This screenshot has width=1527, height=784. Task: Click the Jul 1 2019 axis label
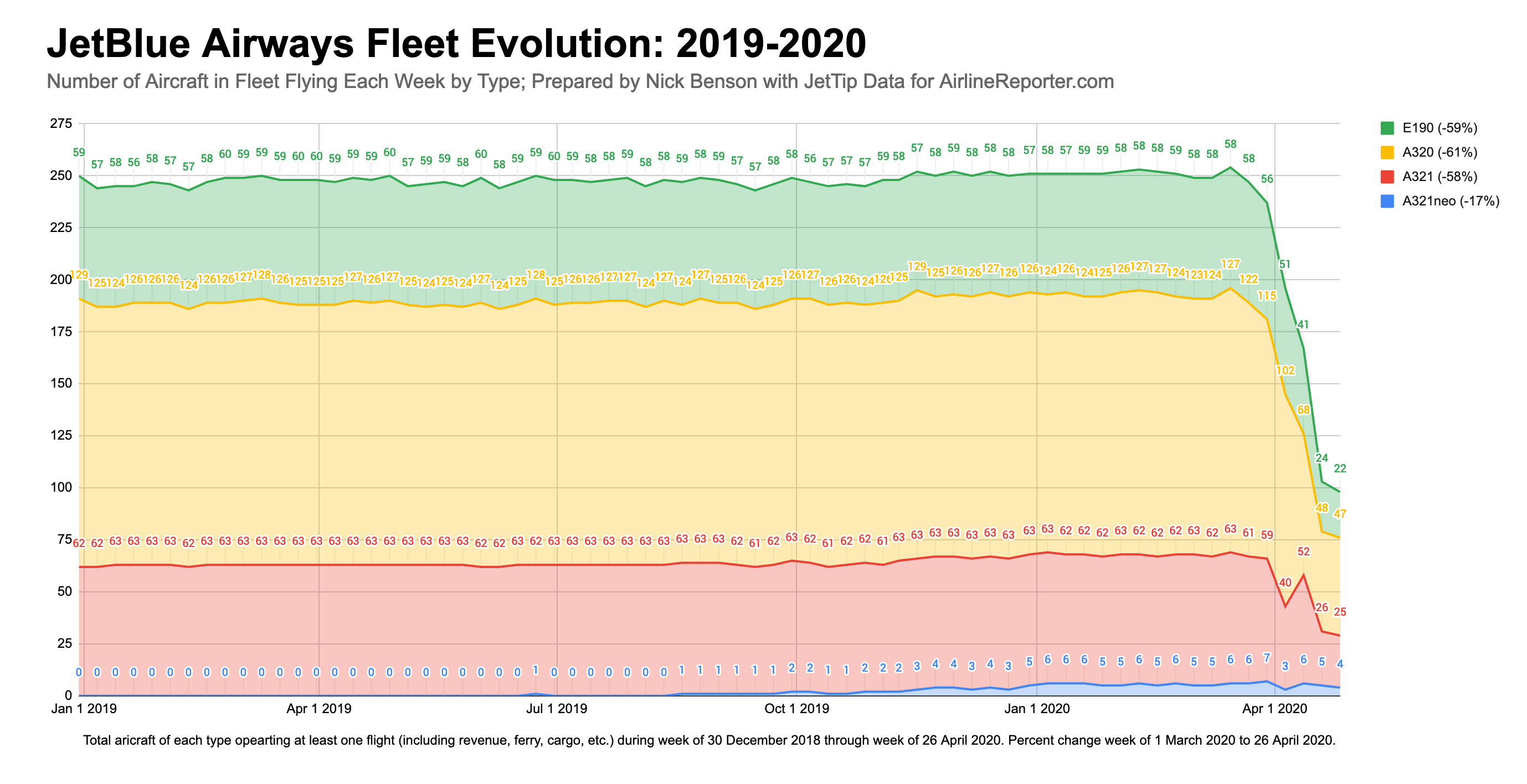tap(557, 708)
